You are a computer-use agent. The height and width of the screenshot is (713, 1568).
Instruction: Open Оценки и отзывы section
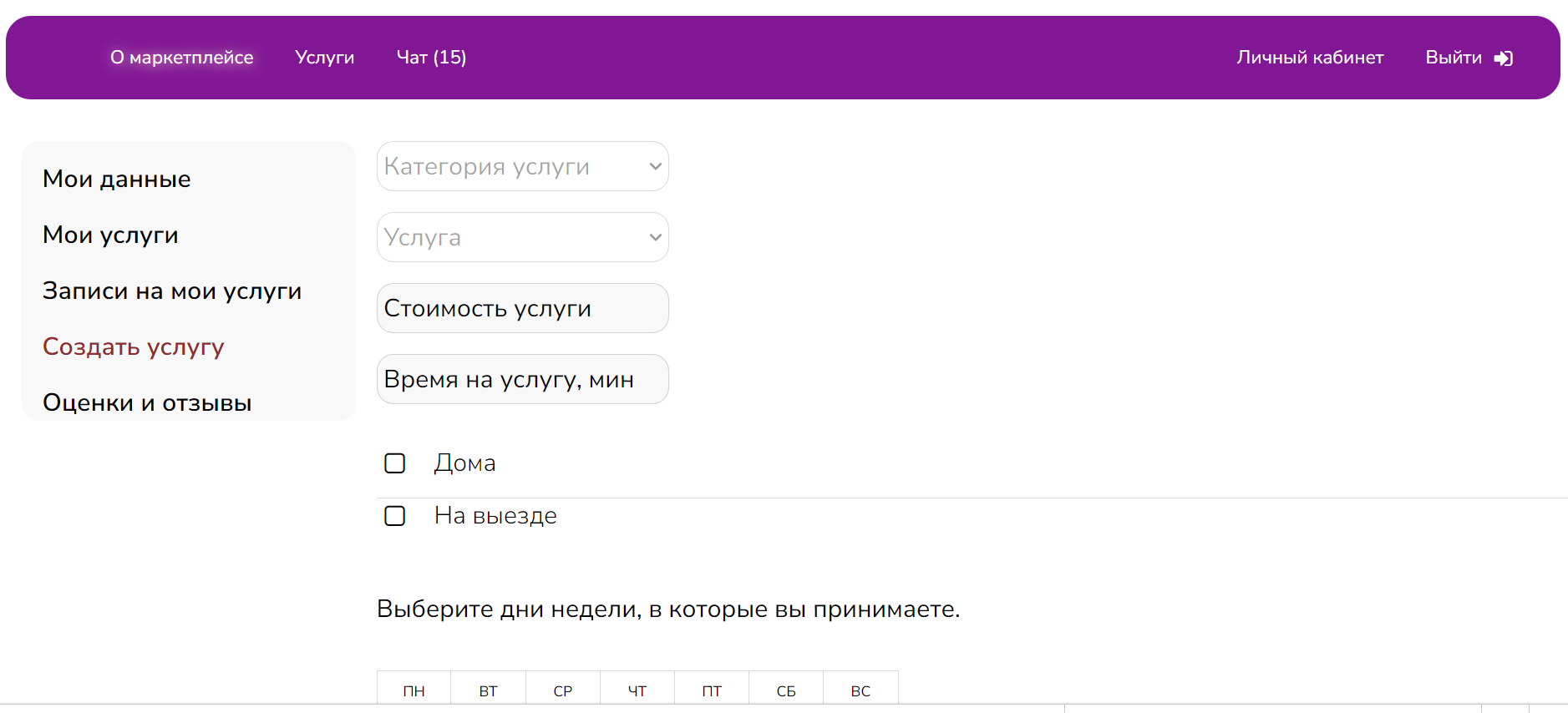147,402
